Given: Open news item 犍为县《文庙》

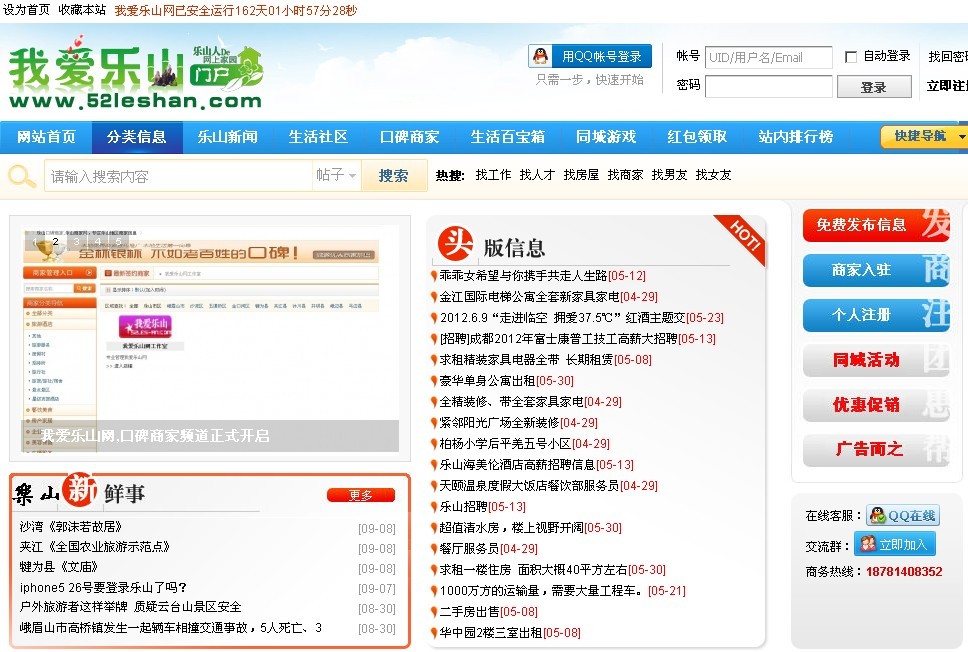Looking at the screenshot, I should (59, 567).
